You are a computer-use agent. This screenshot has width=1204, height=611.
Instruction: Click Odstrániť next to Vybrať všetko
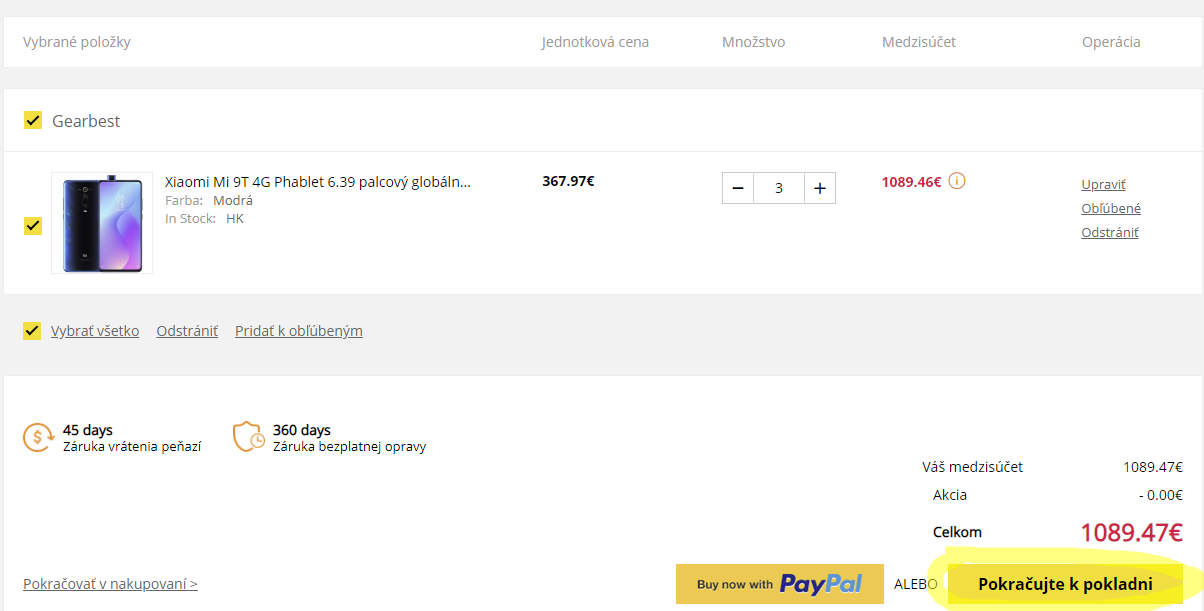click(187, 331)
